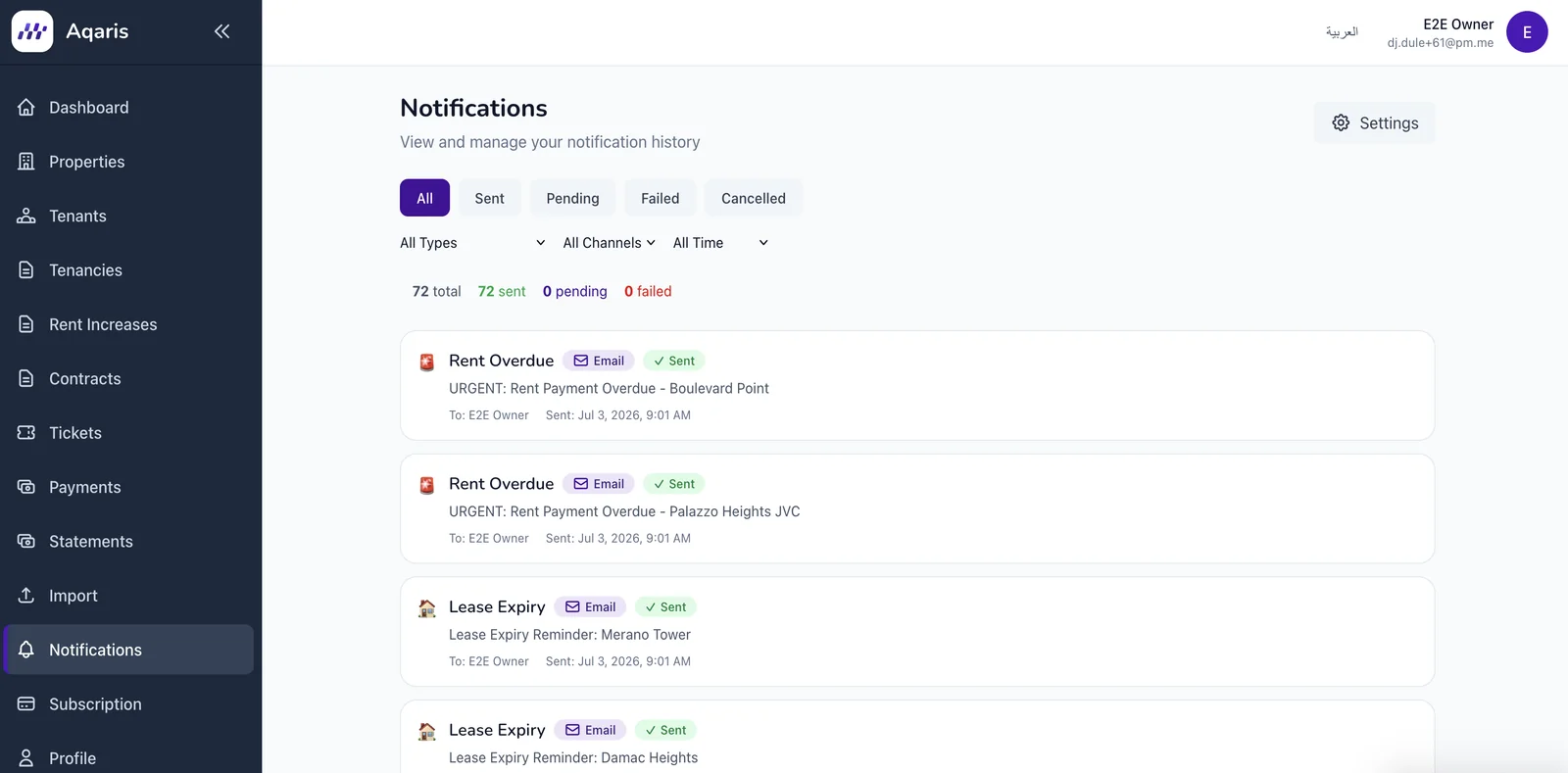This screenshot has height=773, width=1568.
Task: Click the Payments wallet icon
Action: tap(26, 487)
